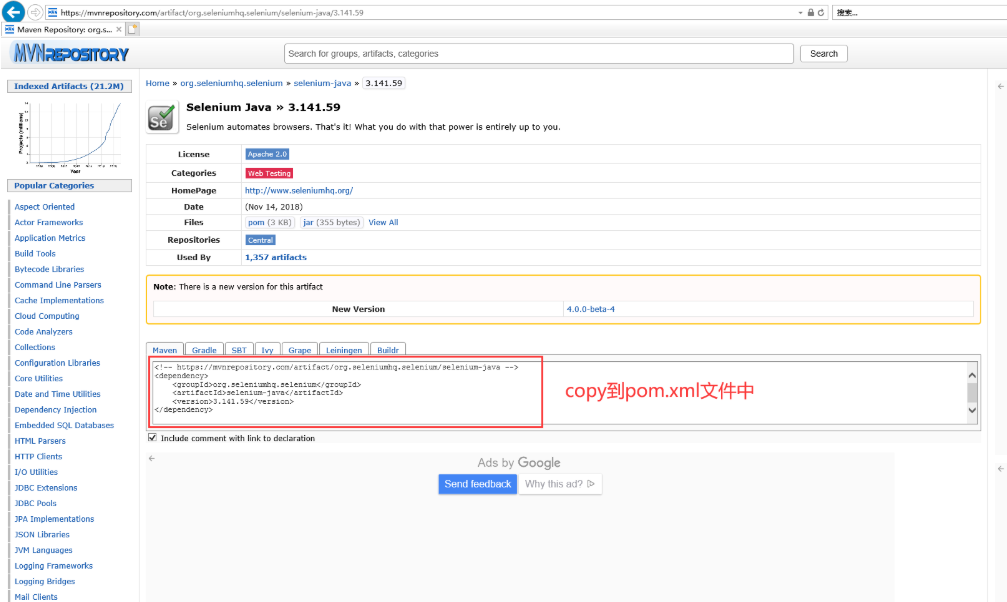The height and width of the screenshot is (602, 1007).
Task: Click the ad panel back arrow
Action: tap(152, 458)
